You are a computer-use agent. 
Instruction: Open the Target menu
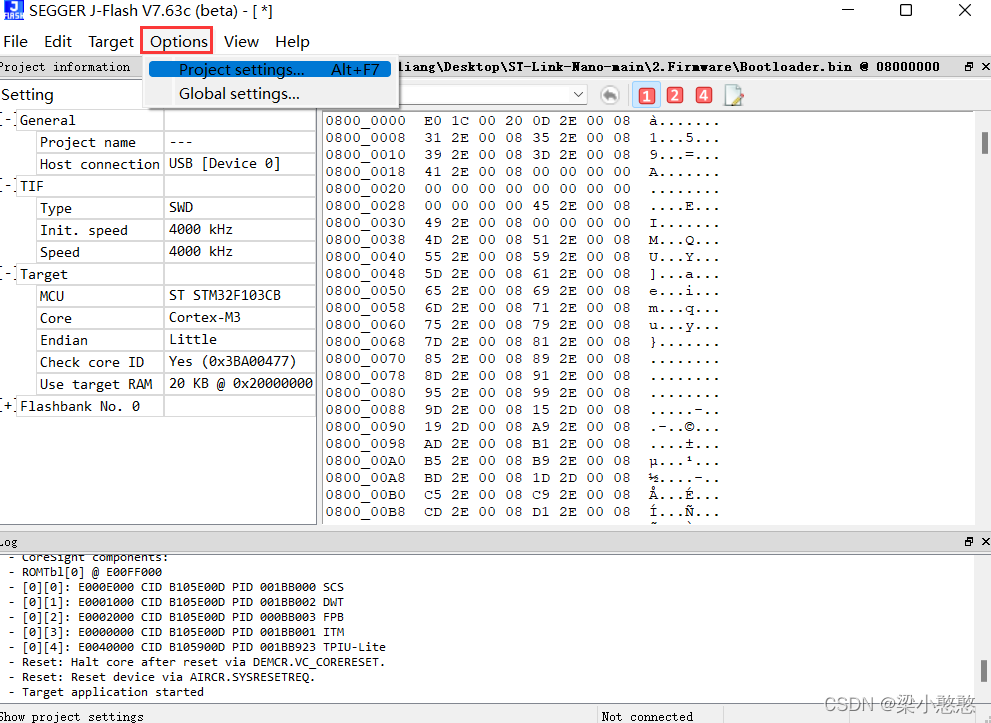[x=111, y=42]
